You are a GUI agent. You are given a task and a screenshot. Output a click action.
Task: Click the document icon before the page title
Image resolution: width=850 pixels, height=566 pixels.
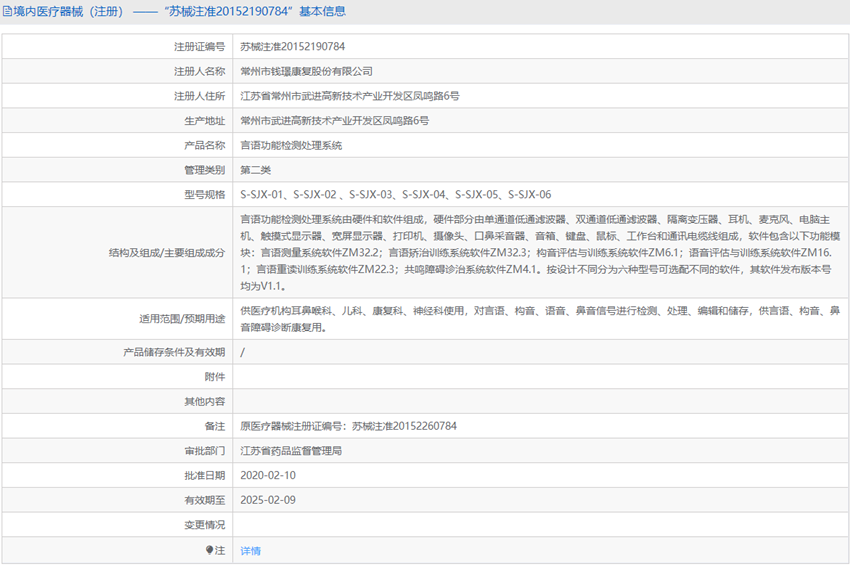[x=8, y=12]
